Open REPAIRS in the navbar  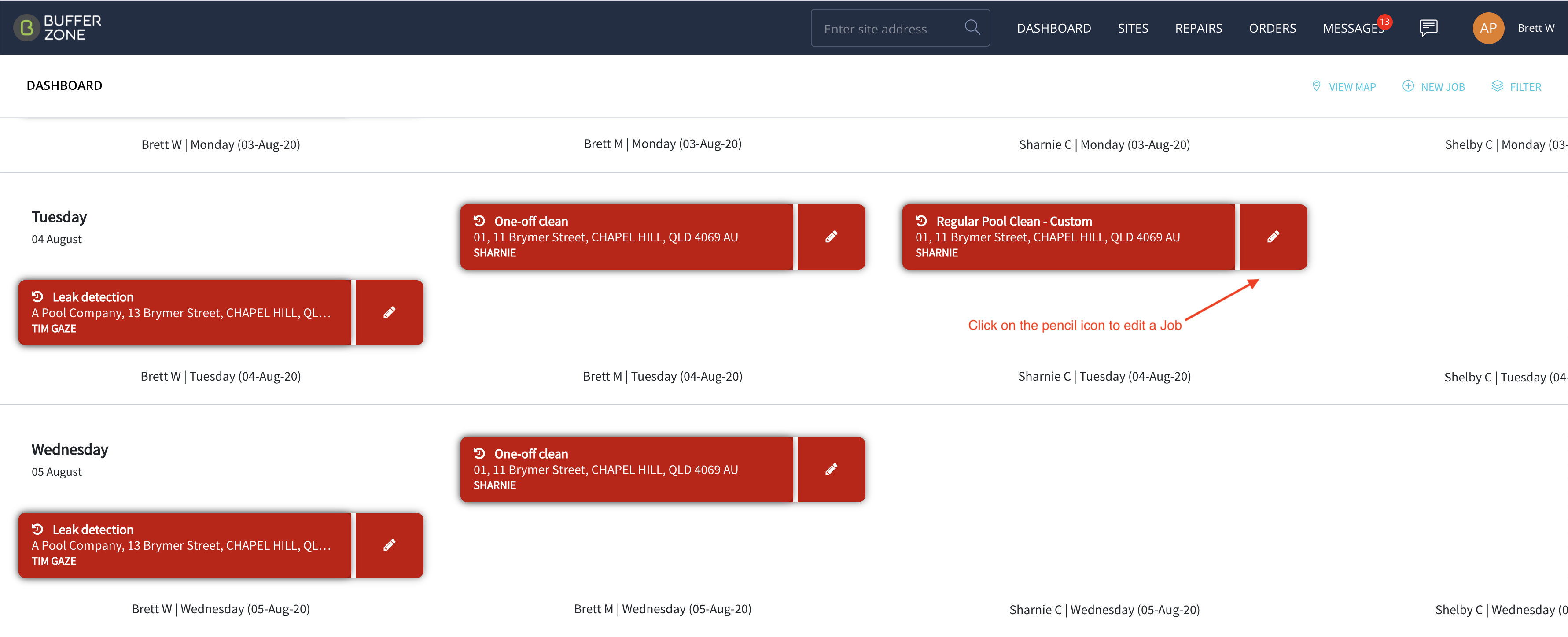coord(1198,28)
